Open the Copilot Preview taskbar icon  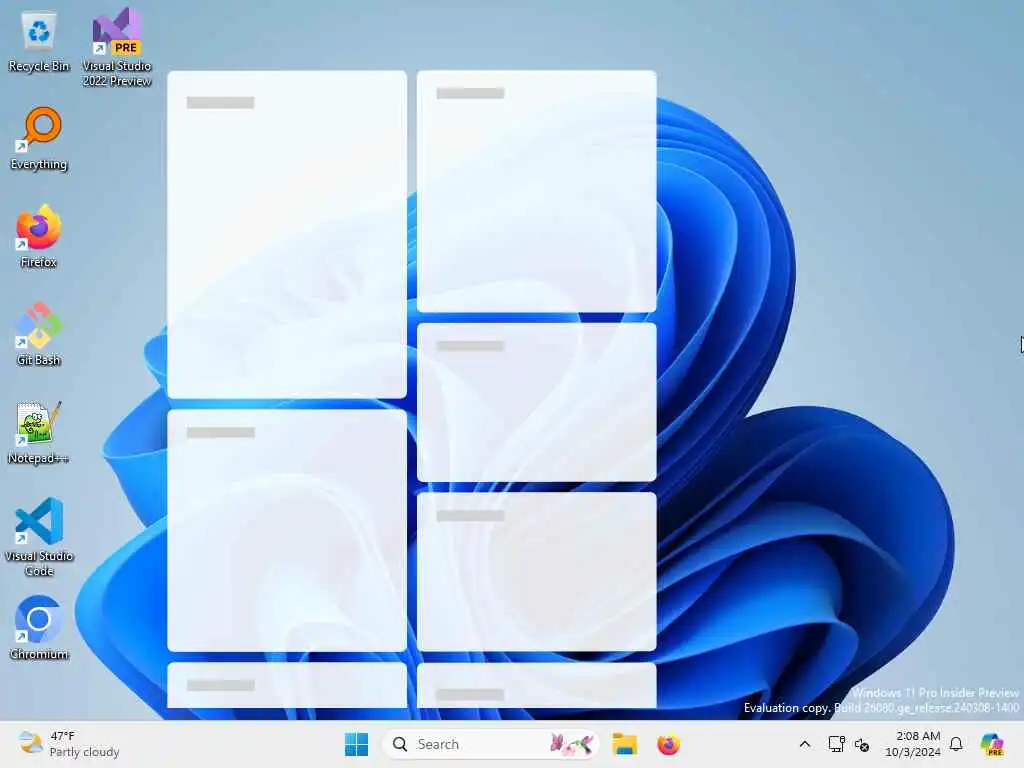point(992,744)
